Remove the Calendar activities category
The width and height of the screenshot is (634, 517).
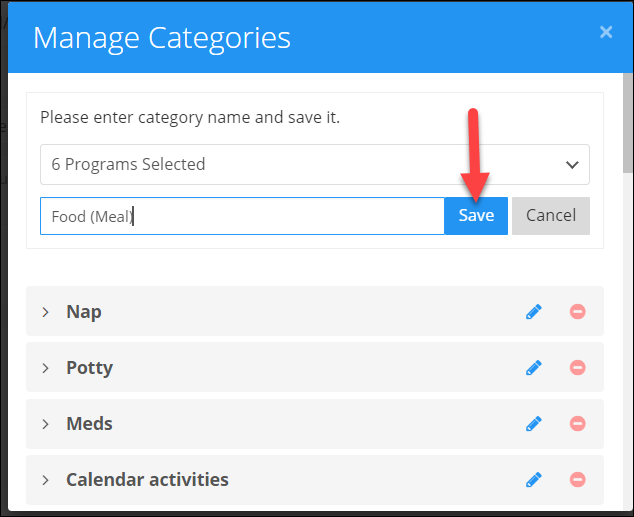click(577, 480)
